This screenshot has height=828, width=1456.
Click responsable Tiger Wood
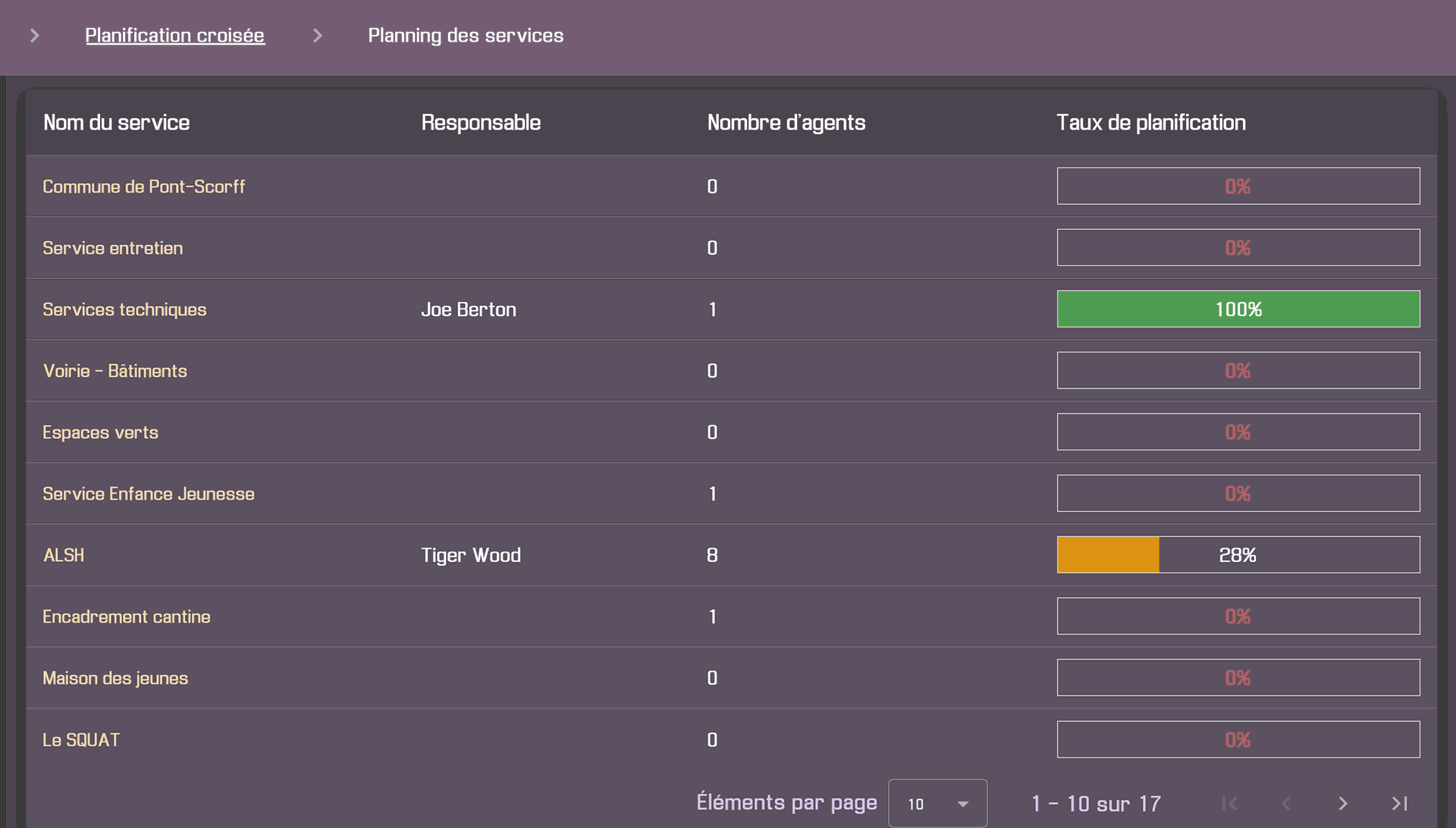(471, 555)
